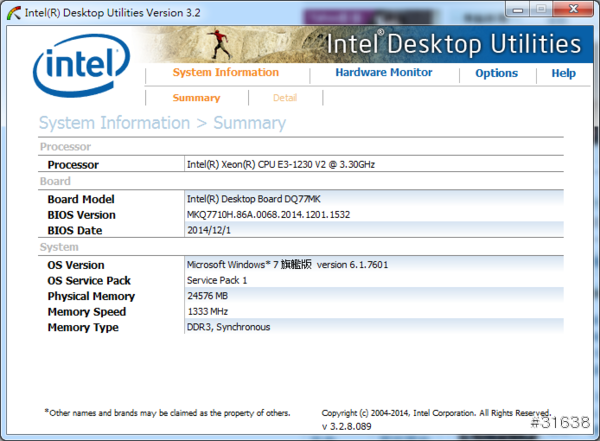Click the Memory Type DDR3 value
600x441 pixels.
[x=228, y=327]
